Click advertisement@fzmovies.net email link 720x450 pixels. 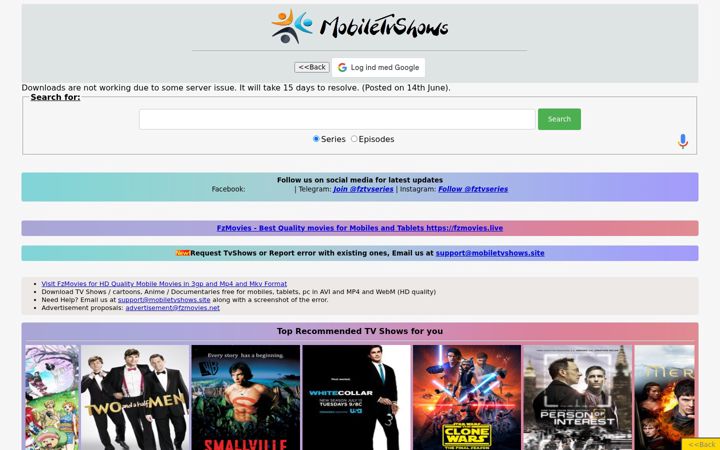click(173, 308)
